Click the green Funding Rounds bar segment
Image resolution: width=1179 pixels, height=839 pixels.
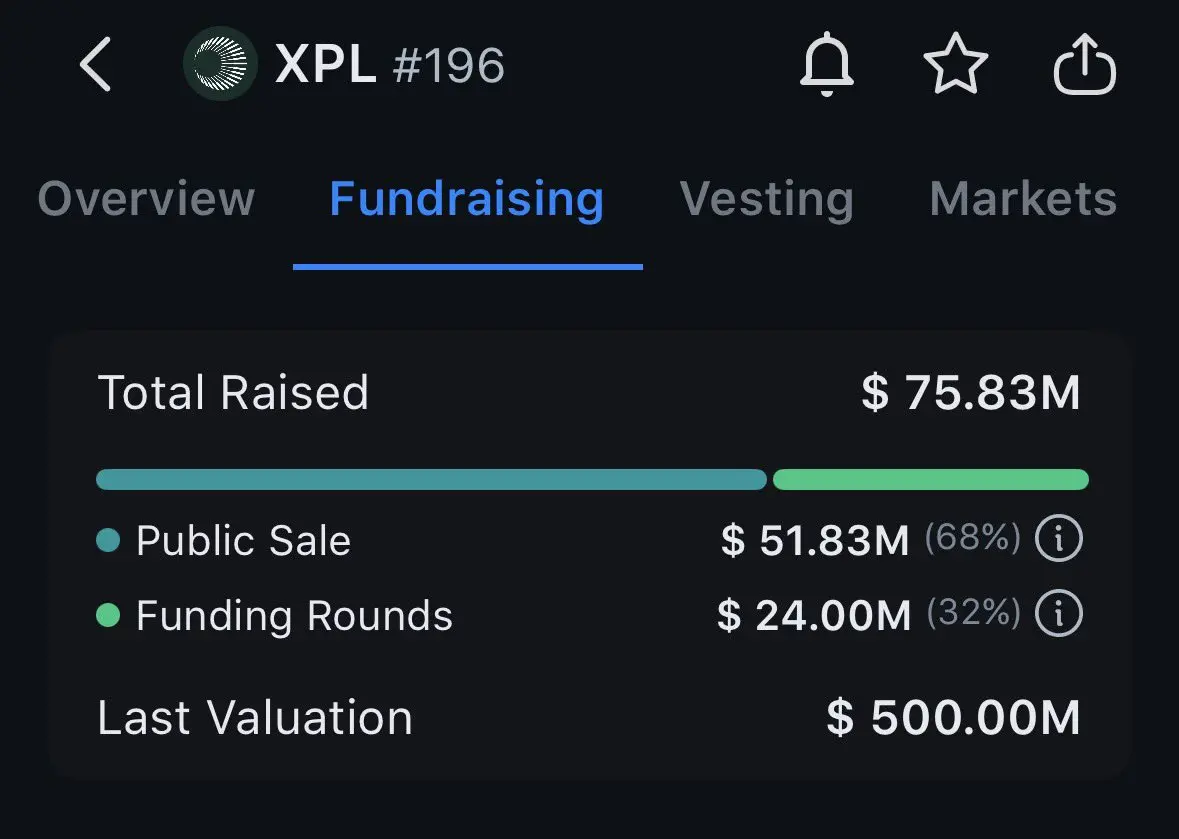pos(930,479)
